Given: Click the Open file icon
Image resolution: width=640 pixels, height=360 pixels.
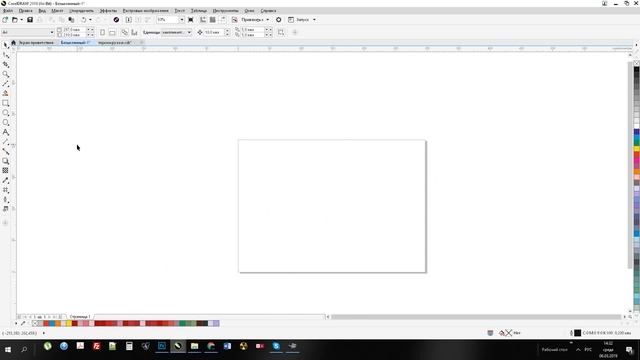Looking at the screenshot, I should [15, 20].
